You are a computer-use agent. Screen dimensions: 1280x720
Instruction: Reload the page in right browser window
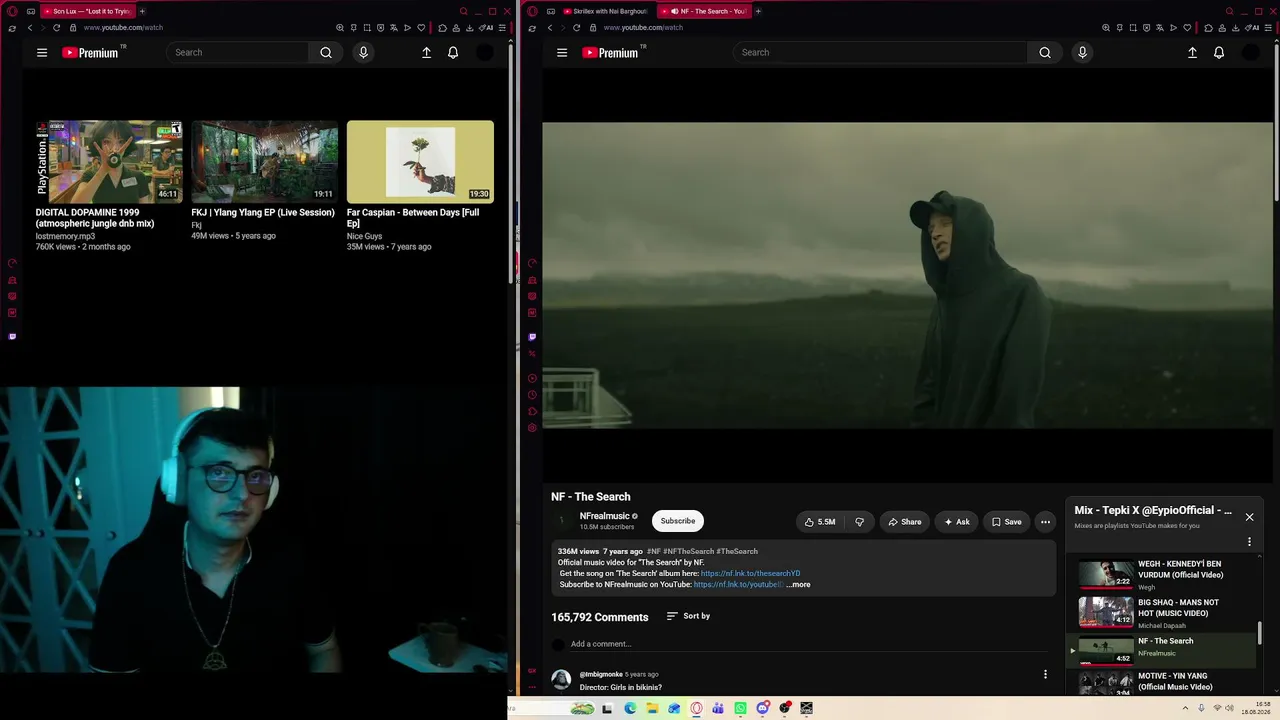(x=577, y=28)
